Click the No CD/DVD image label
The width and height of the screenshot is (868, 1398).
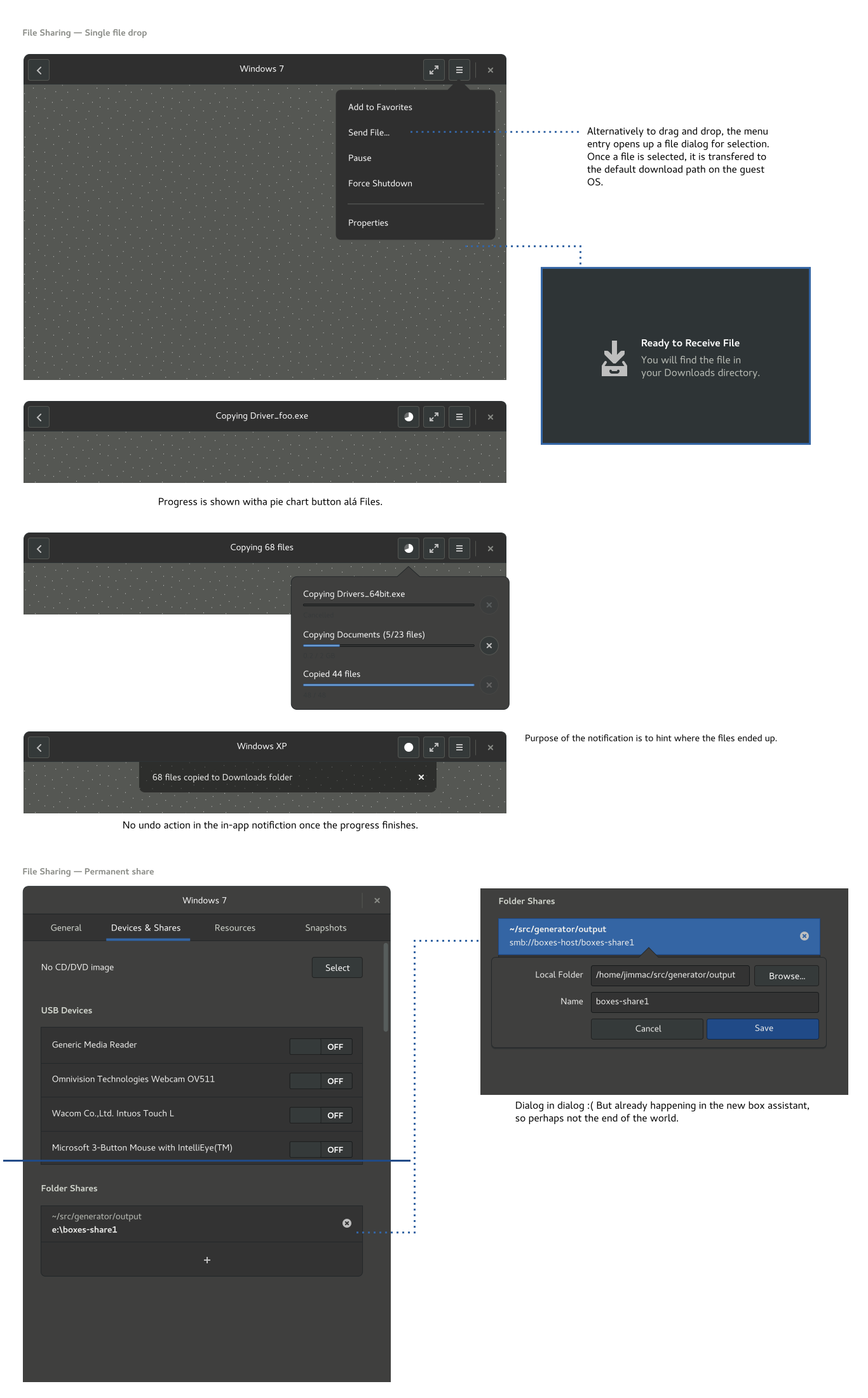[78, 967]
